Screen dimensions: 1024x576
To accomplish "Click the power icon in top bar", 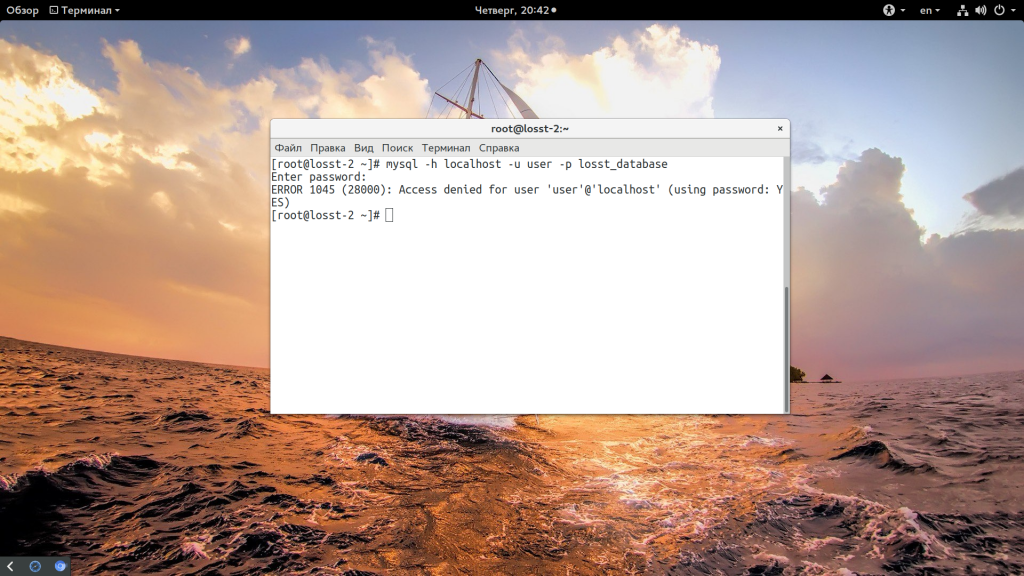I will (998, 10).
